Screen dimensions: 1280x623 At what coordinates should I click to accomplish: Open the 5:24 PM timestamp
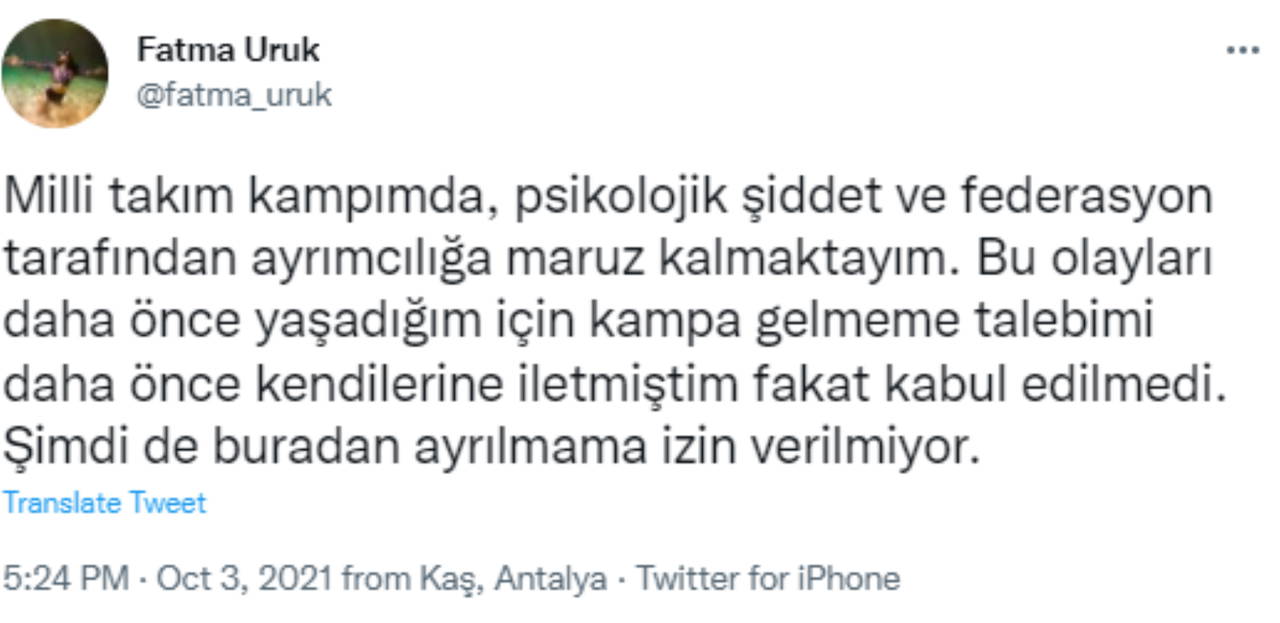[x=66, y=578]
